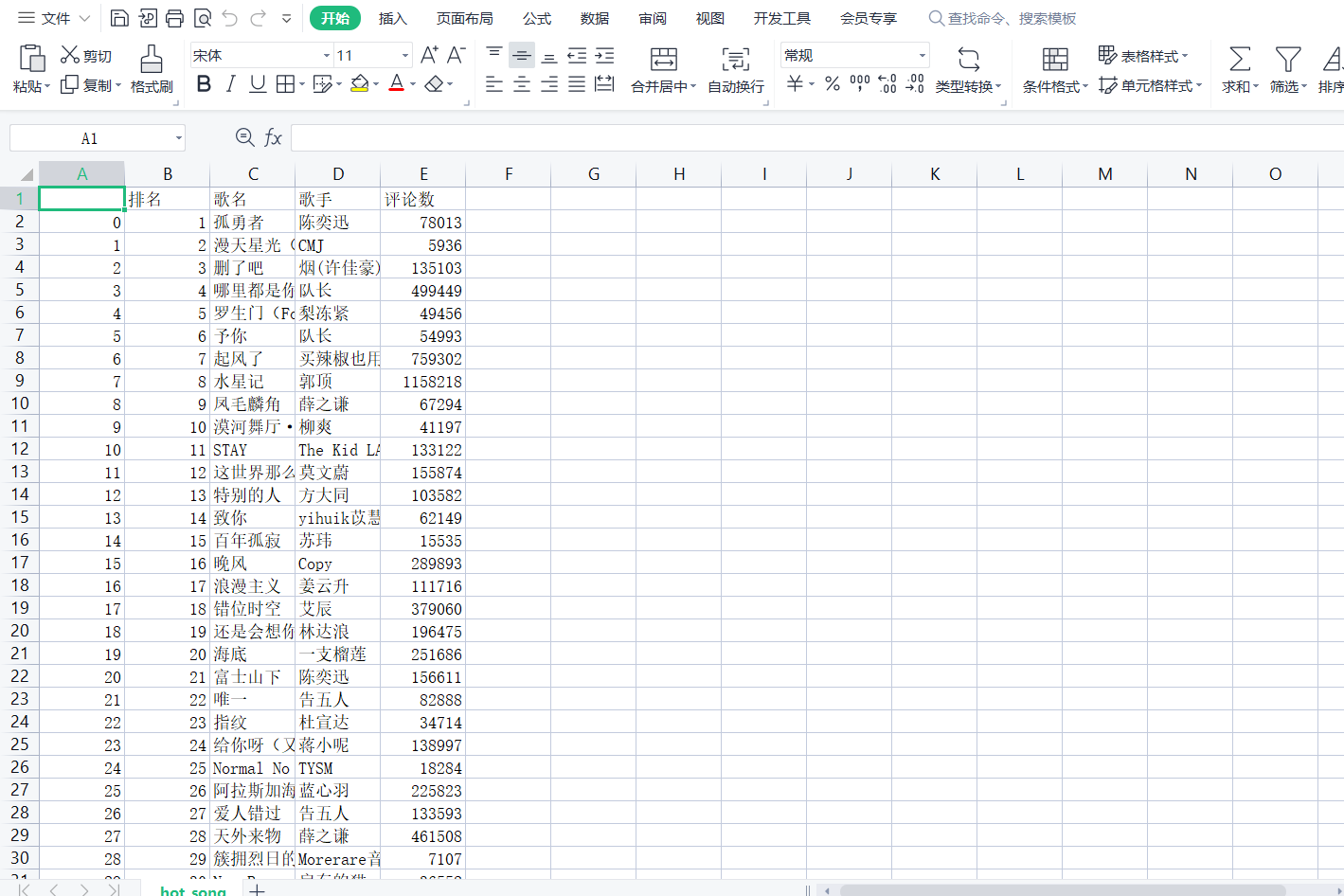
Task: Switch to 插入 tab
Action: (x=392, y=18)
